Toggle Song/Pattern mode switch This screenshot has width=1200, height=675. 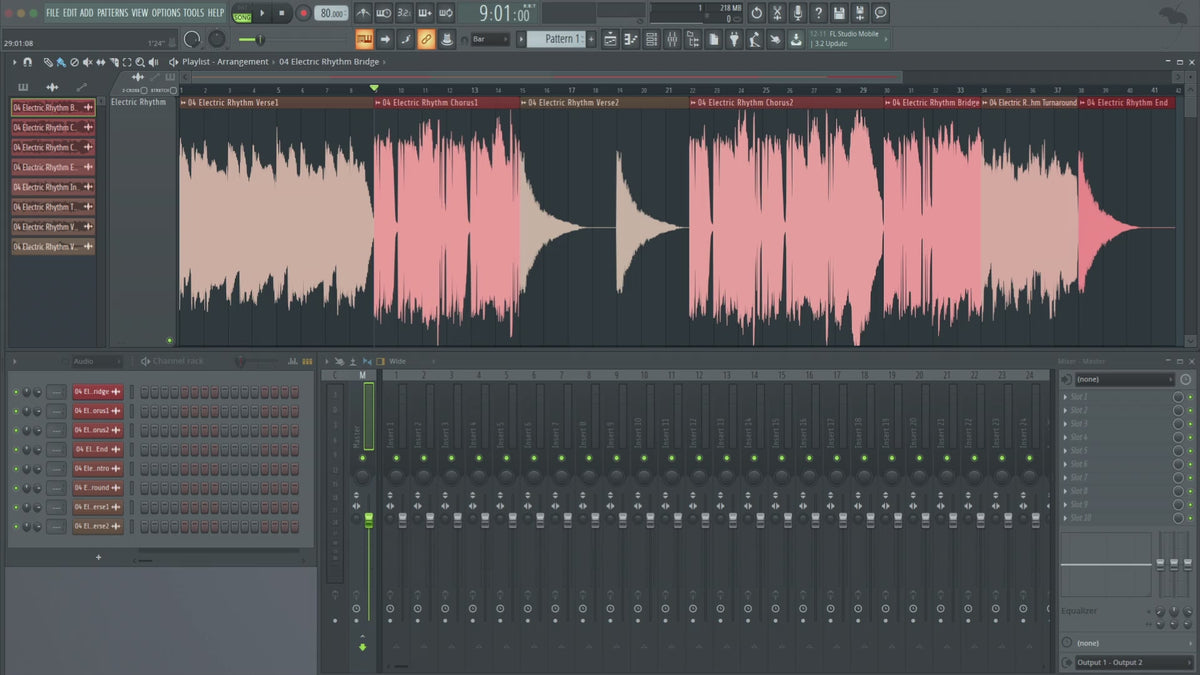click(x=242, y=13)
